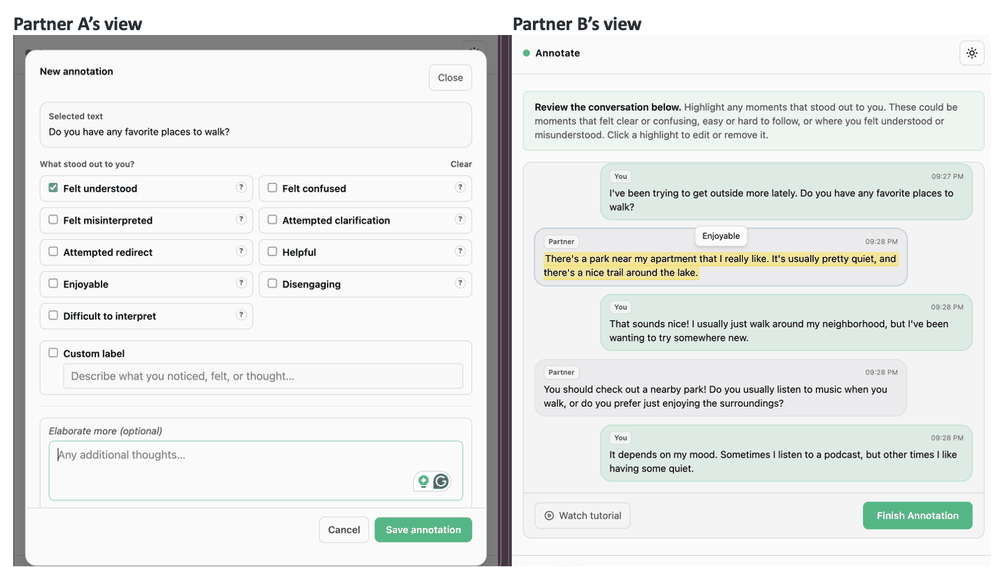Check the Felt confused checkbox
This screenshot has height=567, width=1000.
click(272, 188)
